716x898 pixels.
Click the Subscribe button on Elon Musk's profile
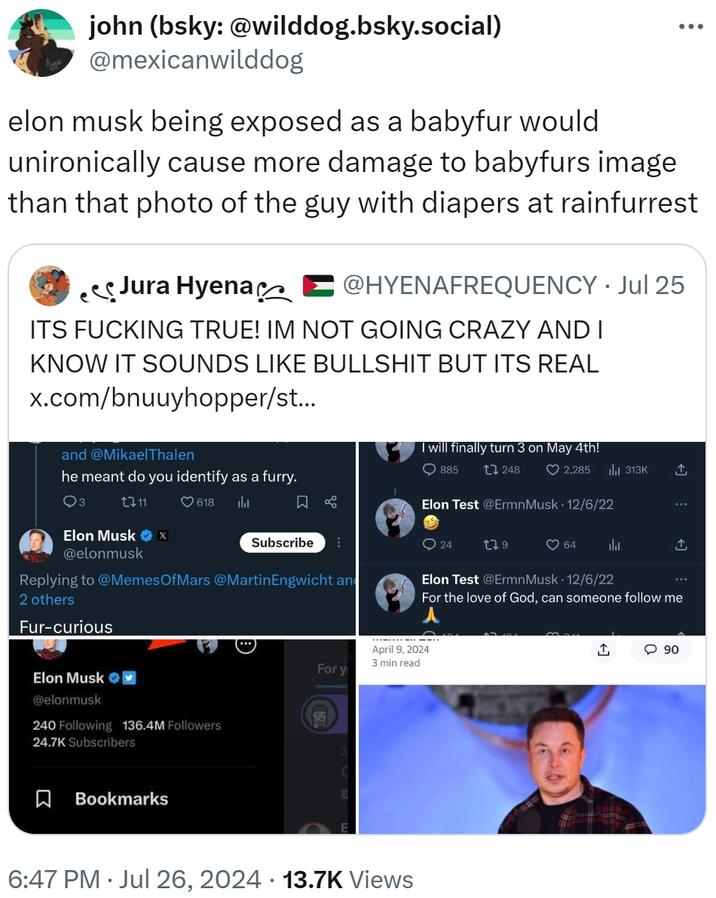pyautogui.click(x=282, y=542)
